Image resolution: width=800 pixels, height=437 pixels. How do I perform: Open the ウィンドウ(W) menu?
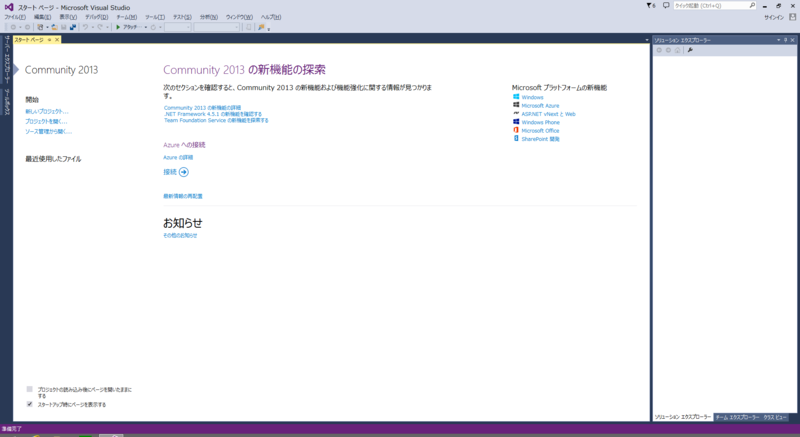pos(239,17)
